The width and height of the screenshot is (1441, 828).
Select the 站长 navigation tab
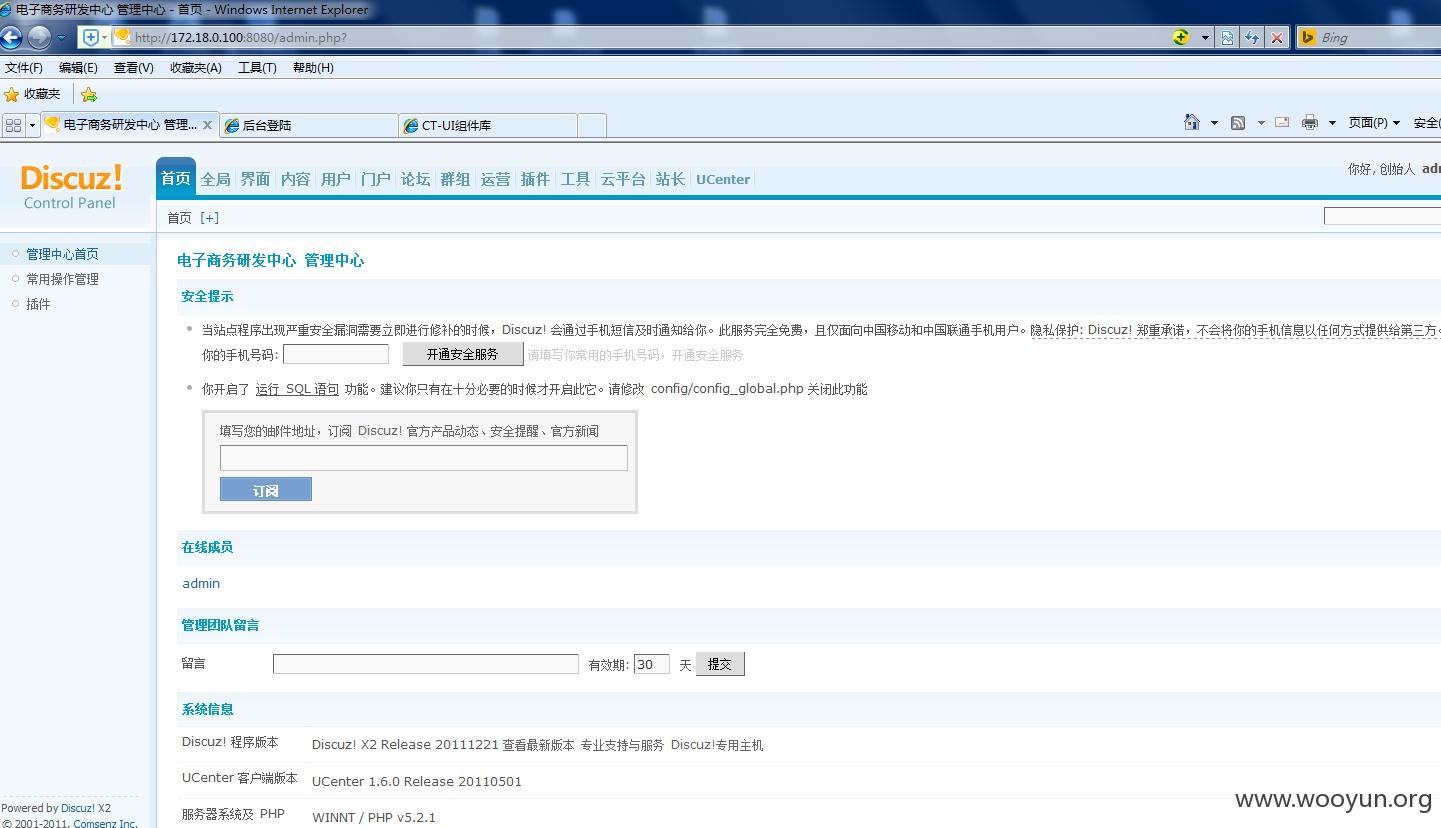tap(670, 179)
